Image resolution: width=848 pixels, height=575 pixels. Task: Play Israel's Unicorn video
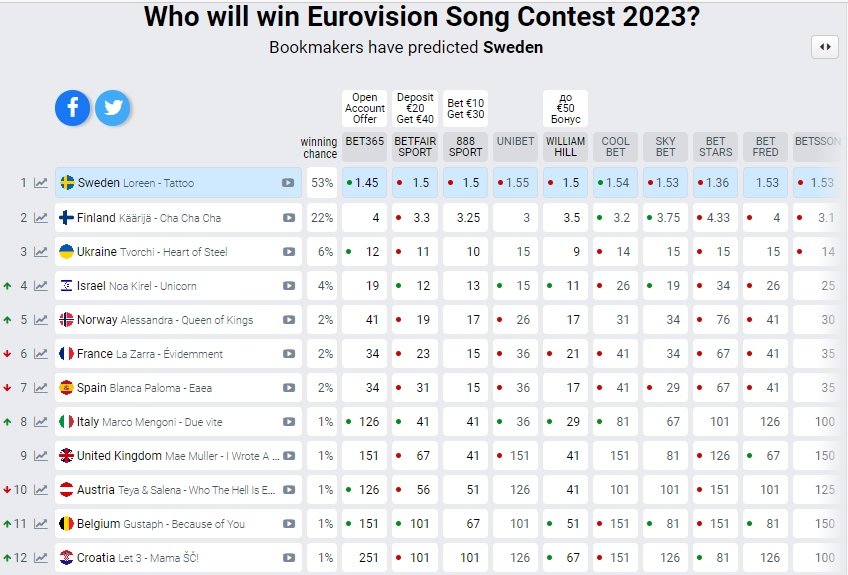[288, 286]
